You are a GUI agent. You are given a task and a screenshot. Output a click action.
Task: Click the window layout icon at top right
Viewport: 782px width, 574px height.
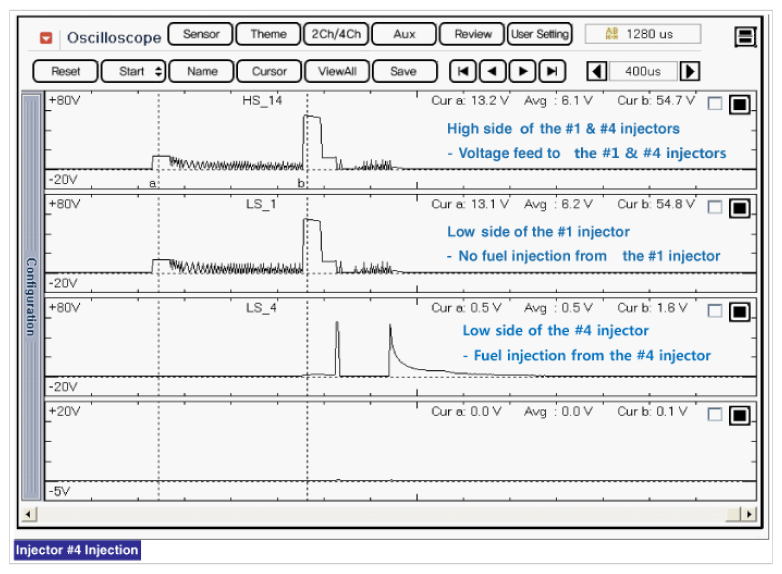745,37
